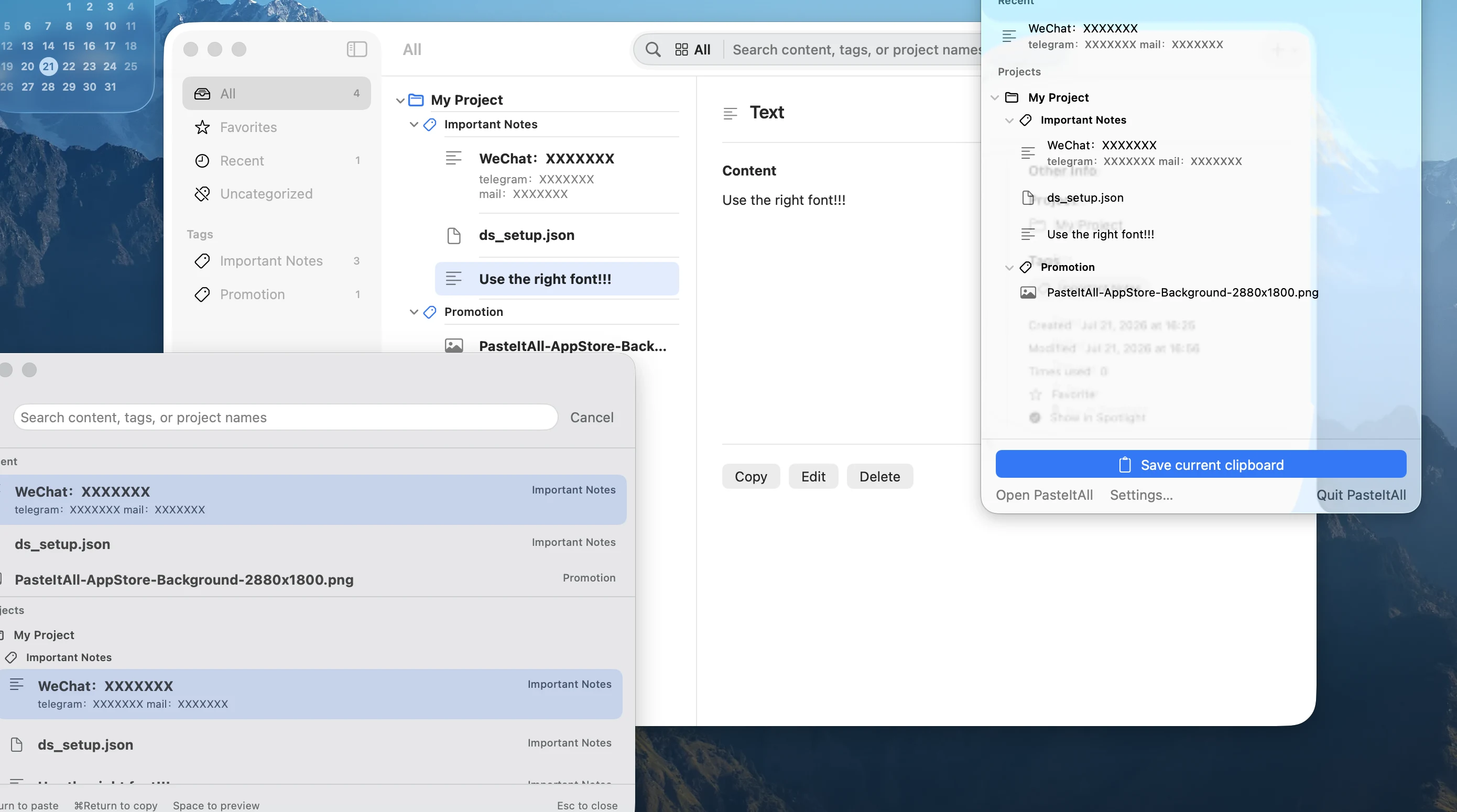
Task: Click Open PasteItAll in menu popup
Action: point(1044,495)
